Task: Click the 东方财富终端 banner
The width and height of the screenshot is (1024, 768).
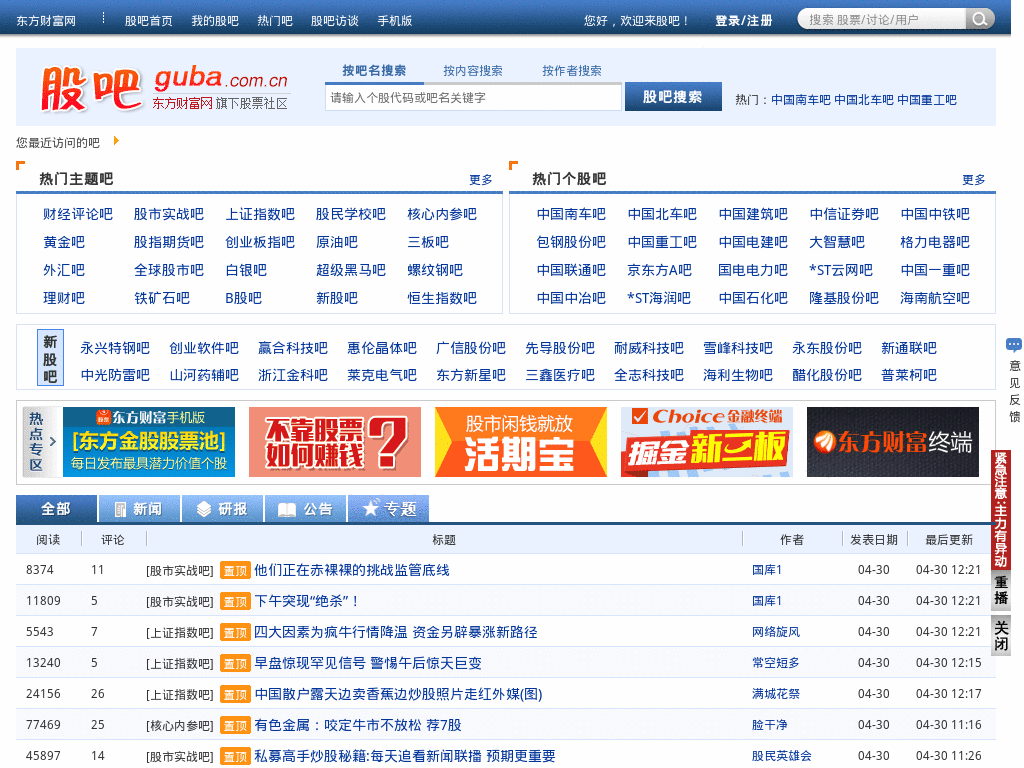Action: [893, 442]
